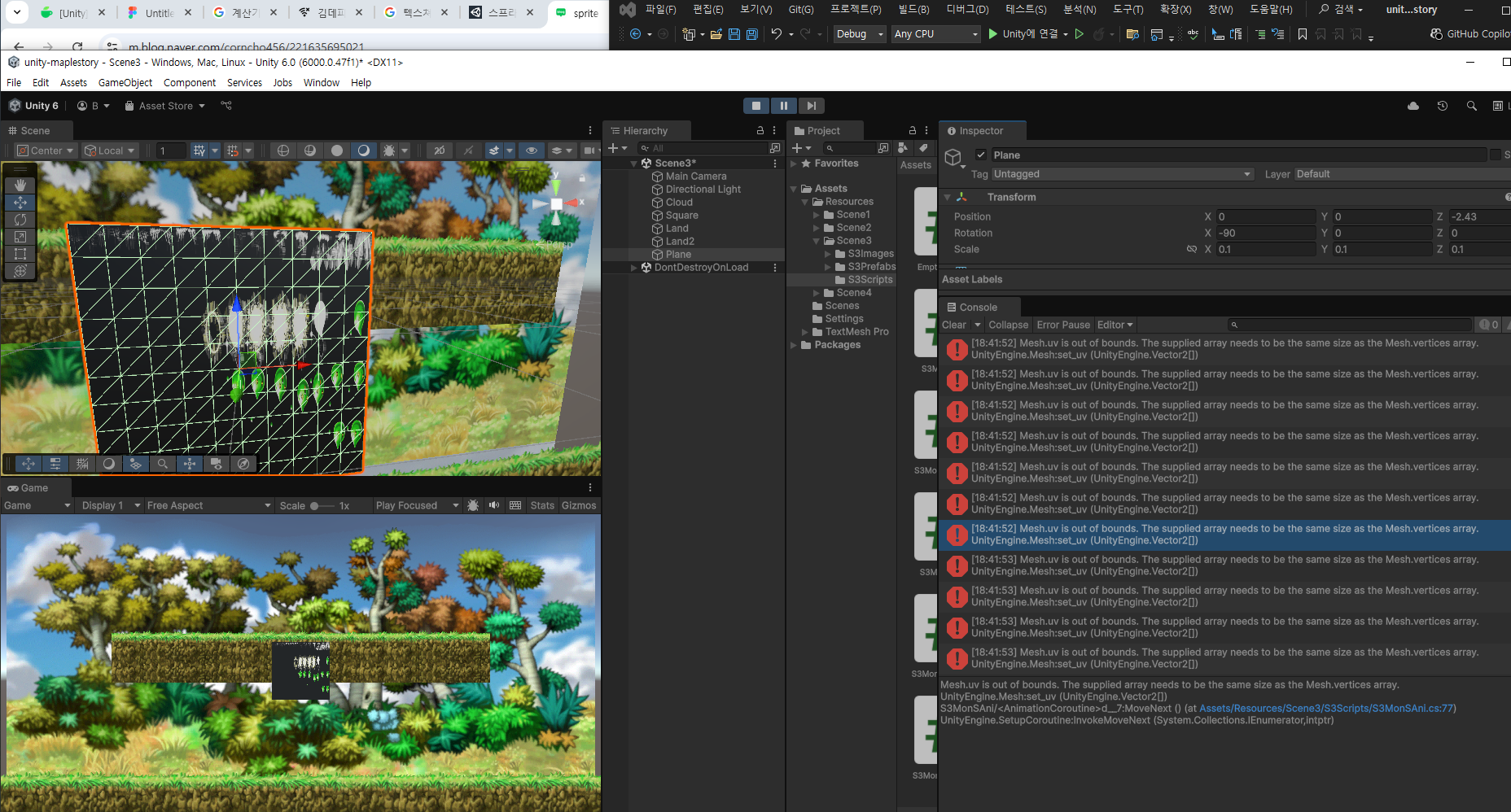Click the Pause button in Unity toolbar
This screenshot has width=1511, height=812.
784,106
